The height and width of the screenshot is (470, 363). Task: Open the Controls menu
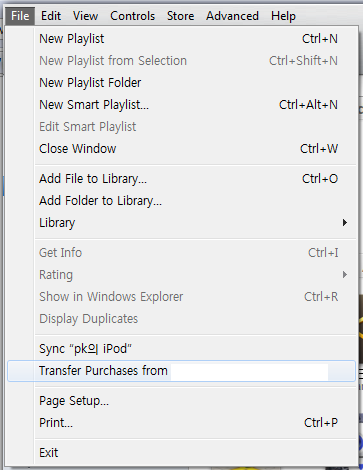tap(132, 16)
